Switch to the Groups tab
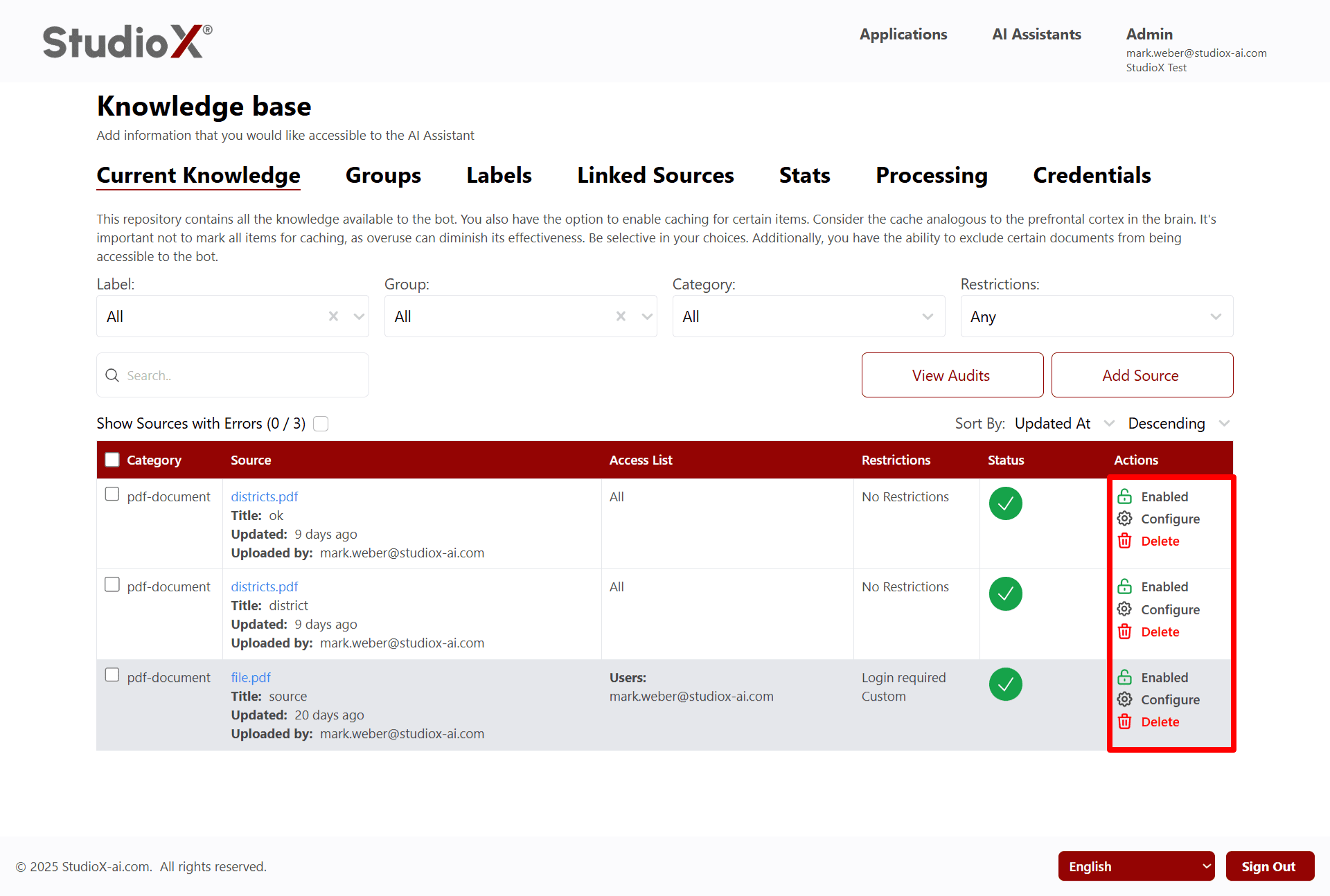This screenshot has height=896, width=1330. (382, 176)
